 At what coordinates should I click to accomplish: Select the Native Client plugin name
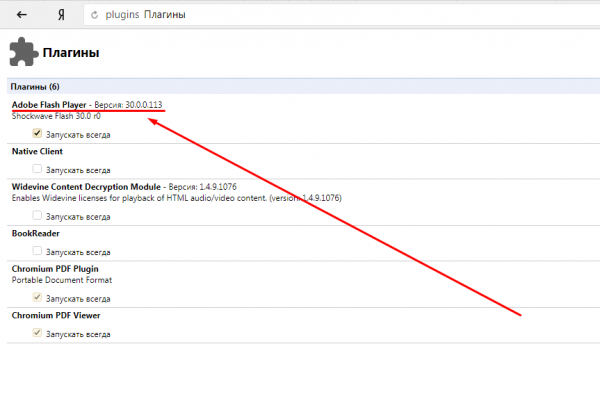point(37,152)
